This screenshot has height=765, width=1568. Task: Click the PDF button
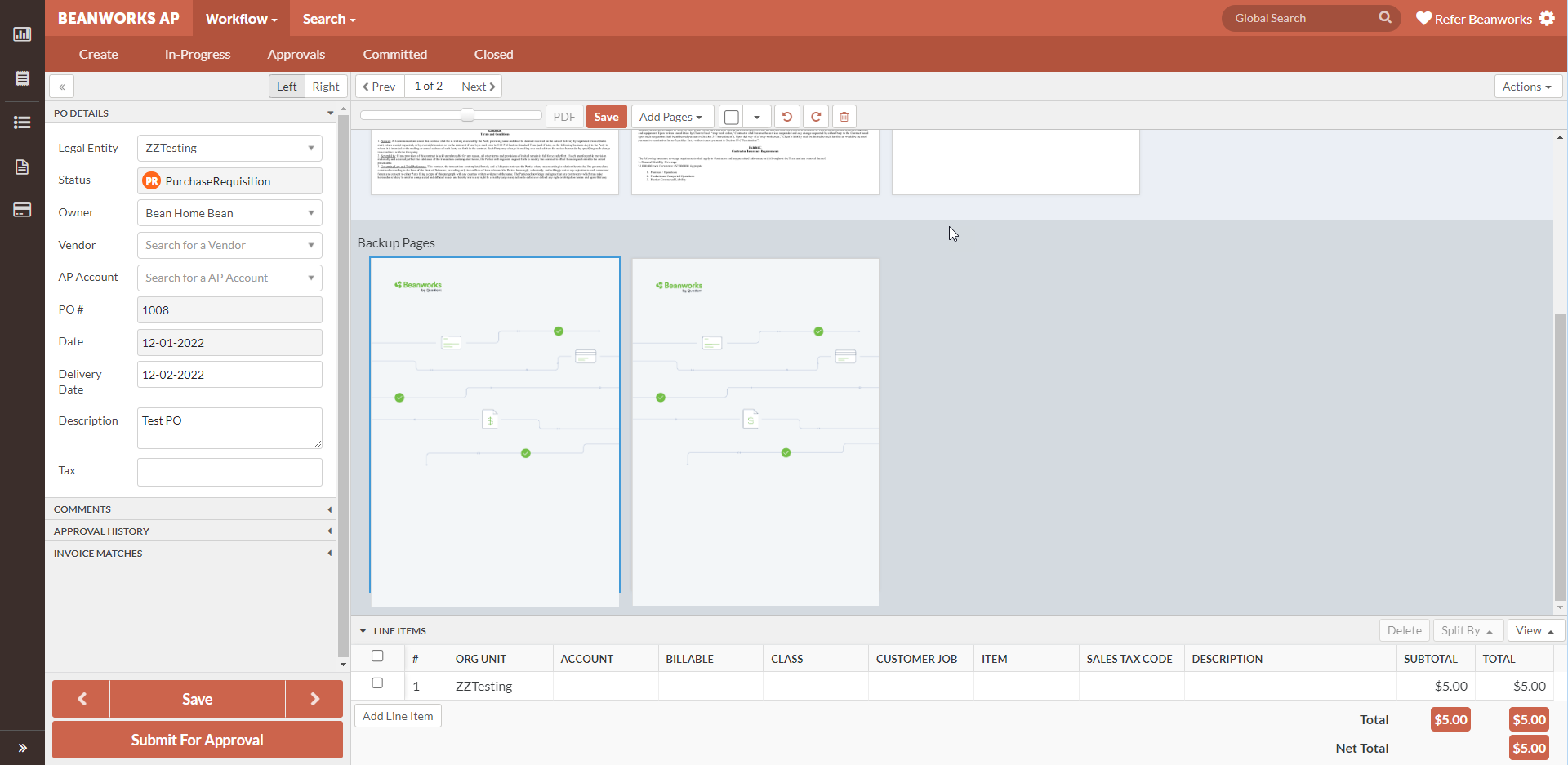[563, 117]
